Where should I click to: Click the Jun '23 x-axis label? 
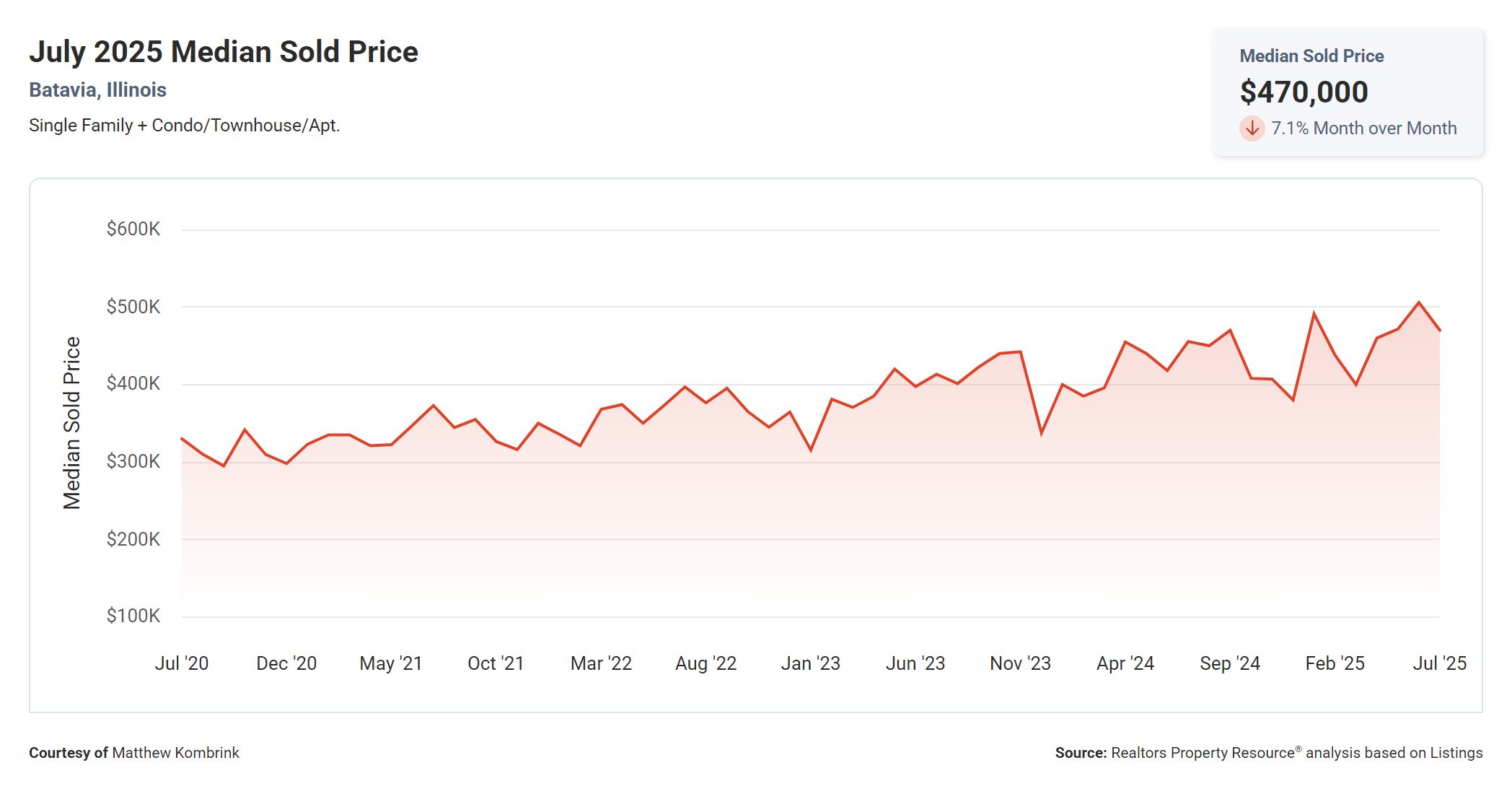pyautogui.click(x=915, y=663)
